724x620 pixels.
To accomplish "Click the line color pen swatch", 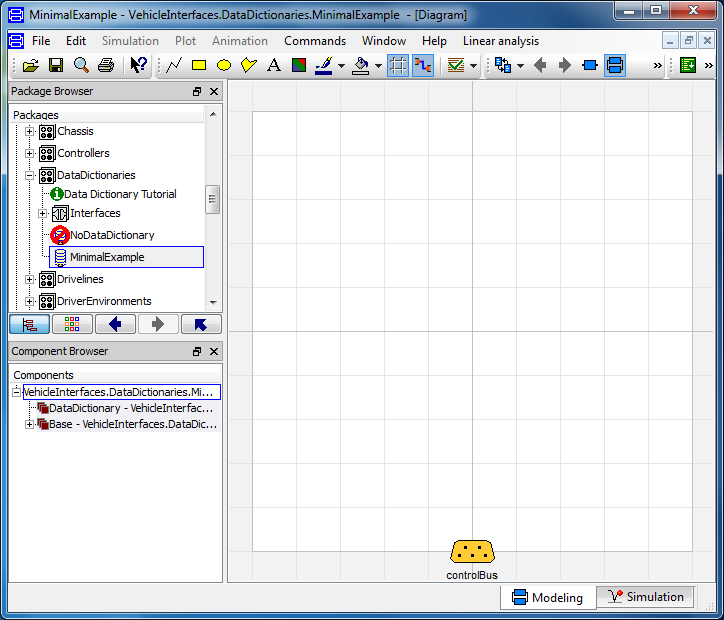I will point(323,65).
